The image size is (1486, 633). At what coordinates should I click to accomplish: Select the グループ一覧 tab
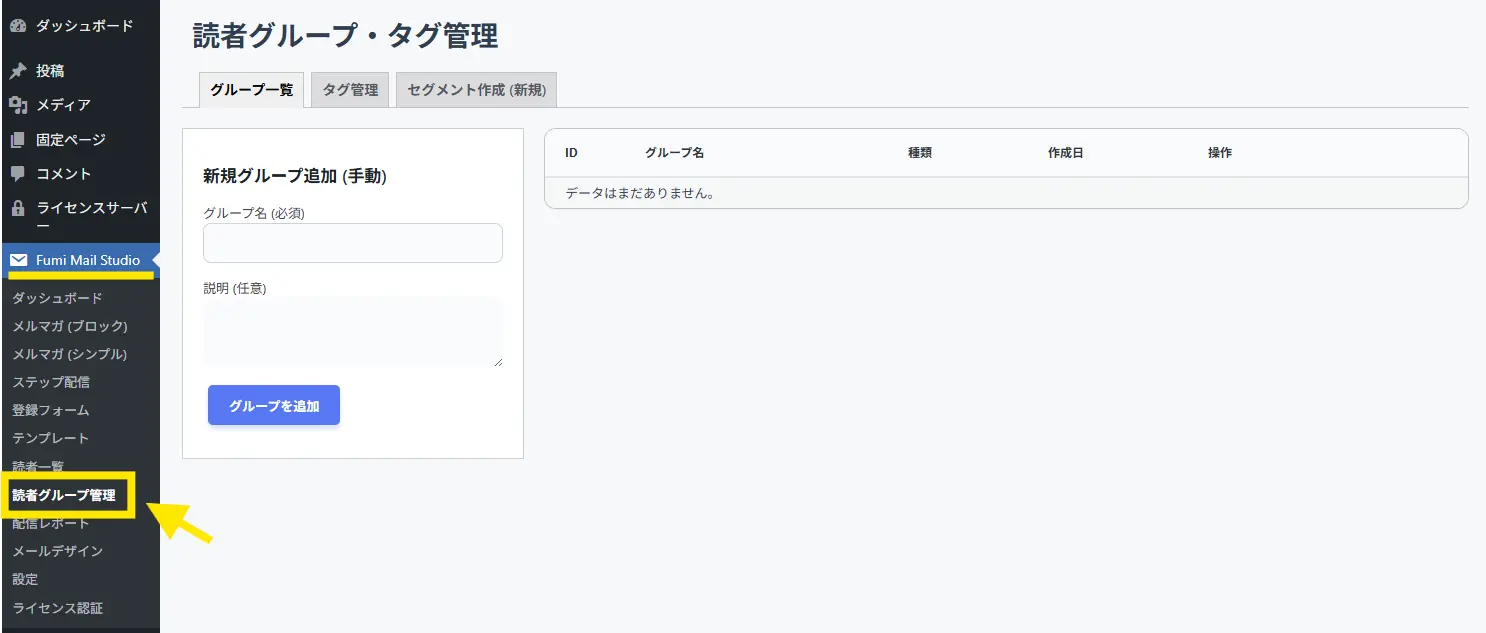coord(251,90)
